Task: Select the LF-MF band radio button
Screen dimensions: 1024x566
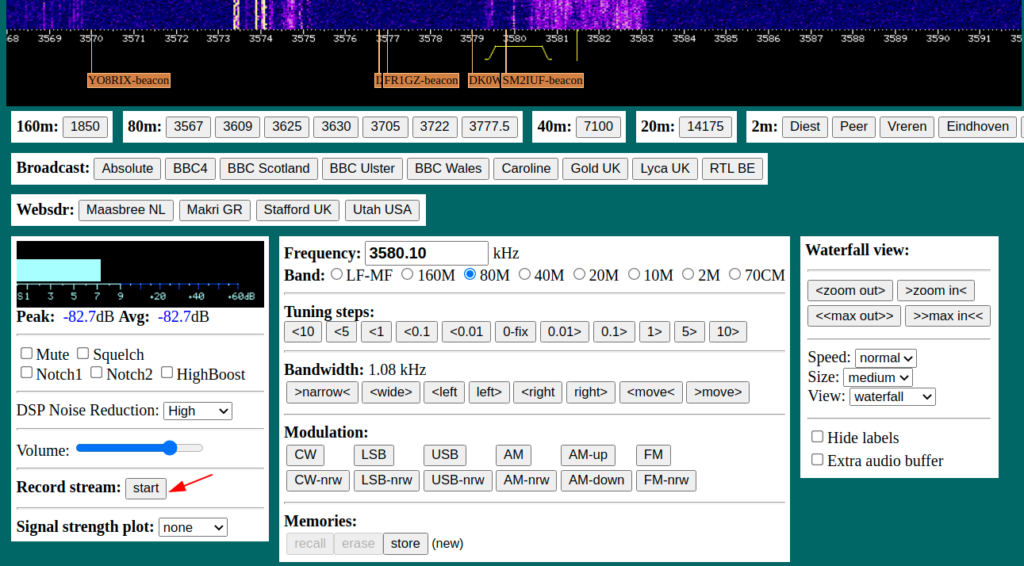Action: pyautogui.click(x=336, y=274)
